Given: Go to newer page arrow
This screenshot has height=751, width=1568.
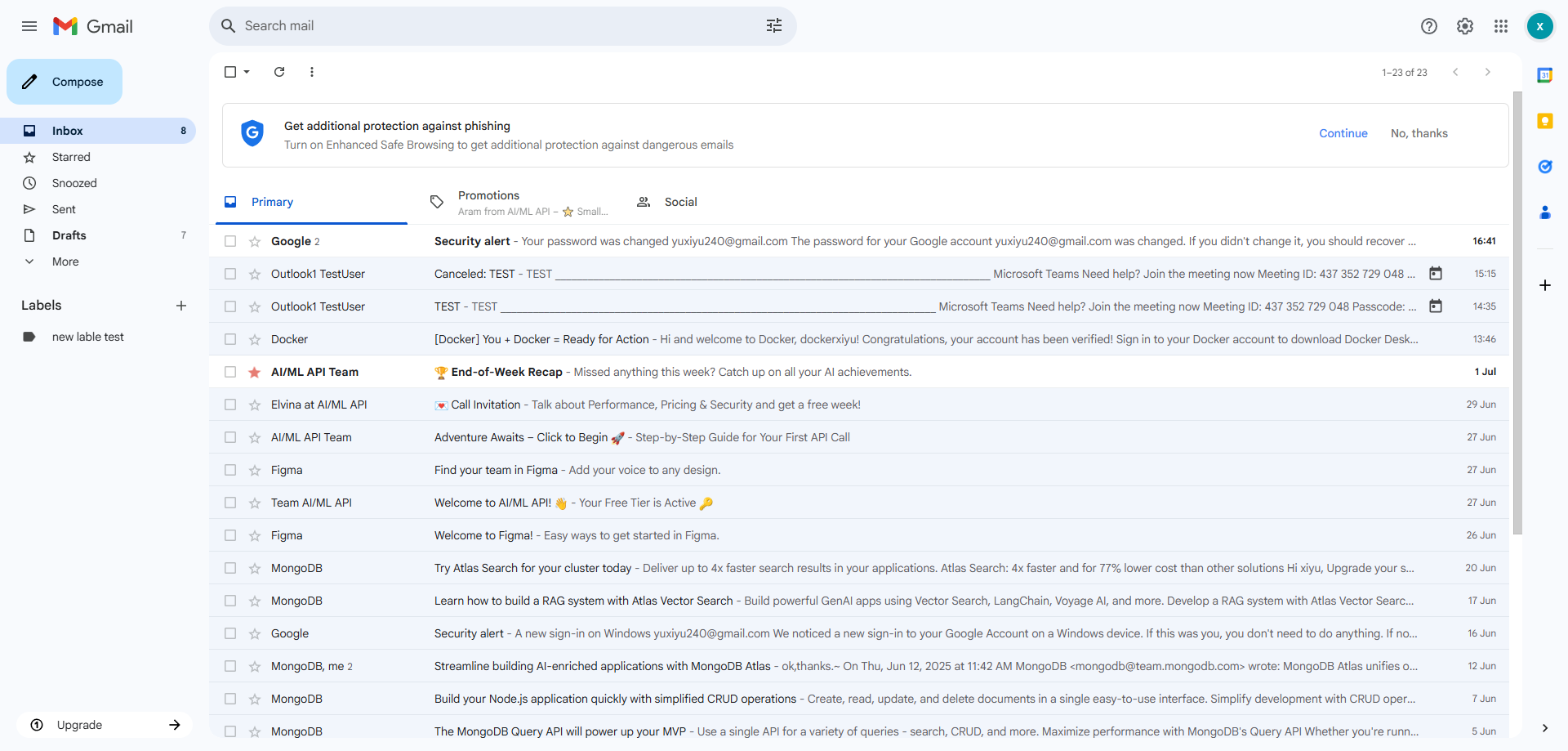Looking at the screenshot, I should 1455,72.
